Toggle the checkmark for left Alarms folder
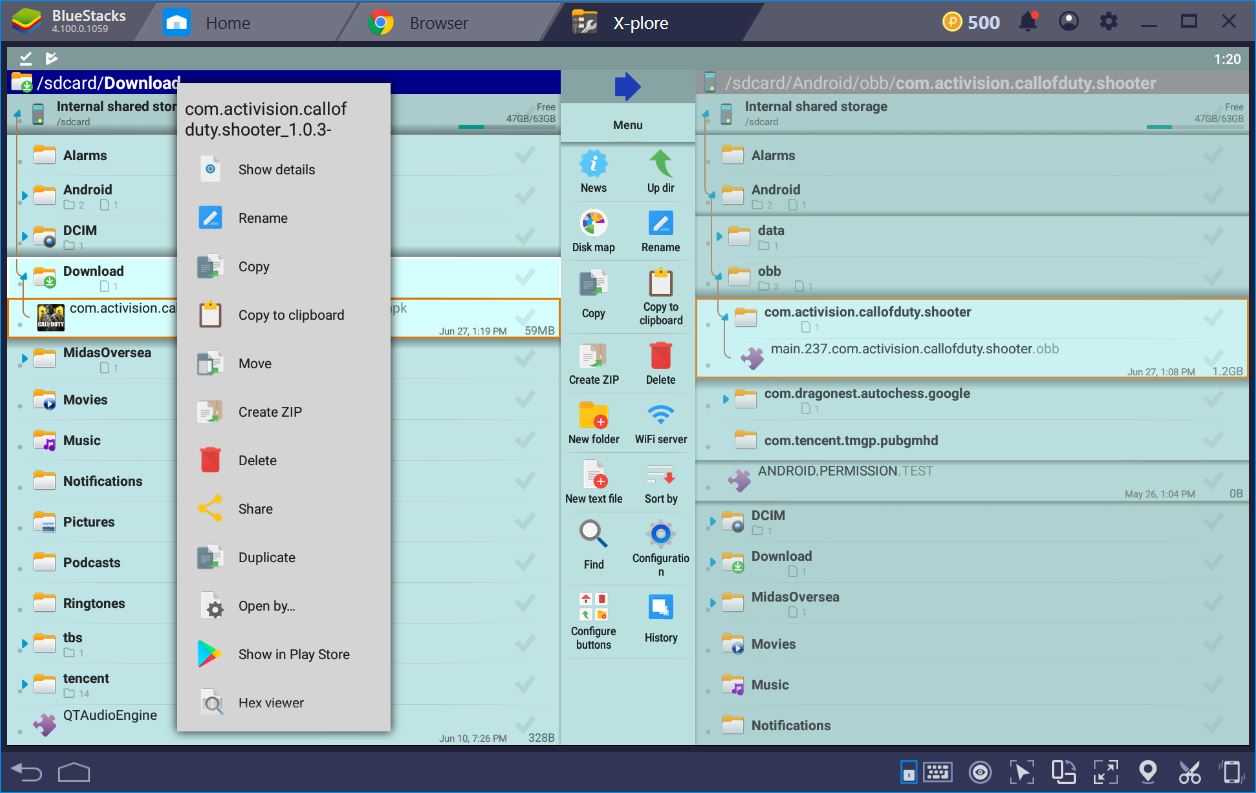Screen dimensions: 1256x793 [x=524, y=155]
